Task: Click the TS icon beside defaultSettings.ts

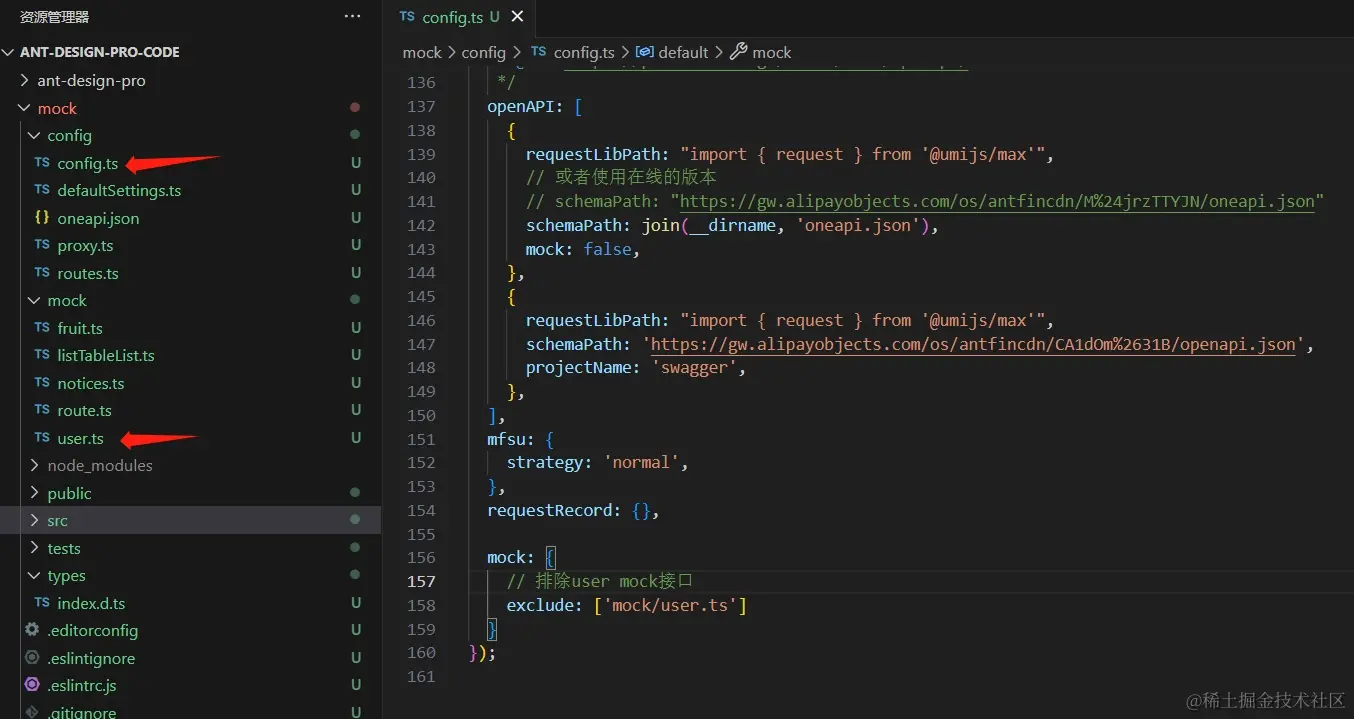Action: [41, 190]
